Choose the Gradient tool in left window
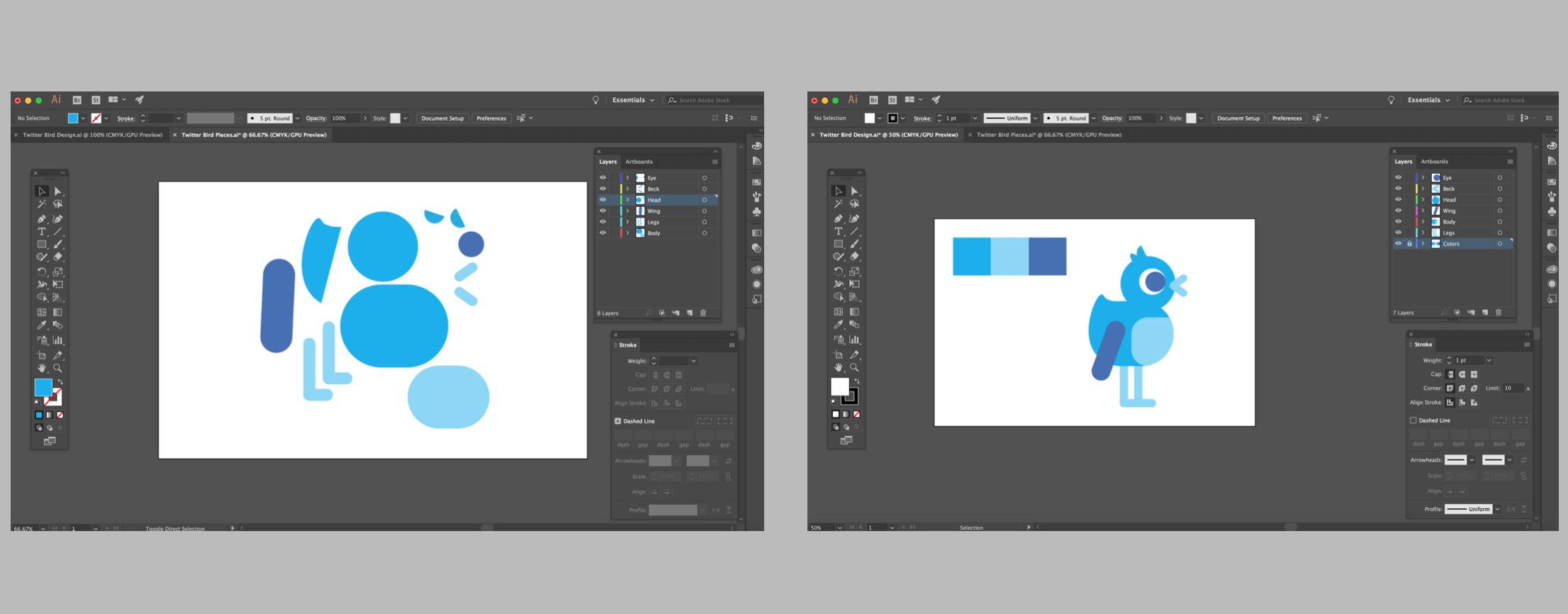The height and width of the screenshot is (614, 1568). tap(58, 312)
